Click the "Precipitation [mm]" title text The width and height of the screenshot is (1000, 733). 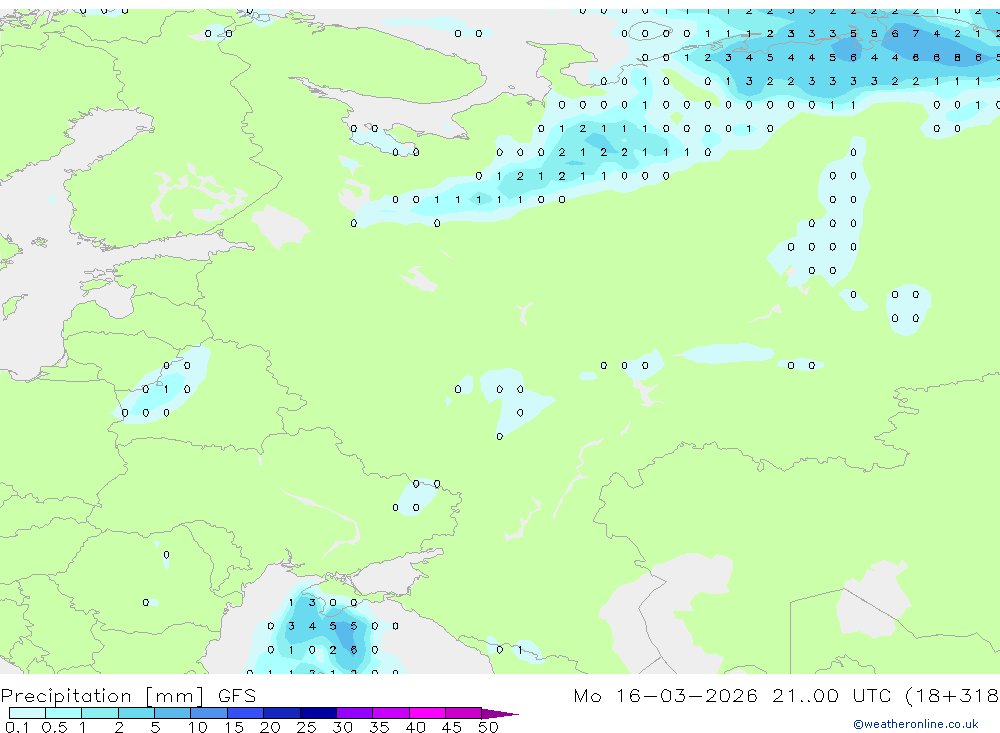(102, 695)
